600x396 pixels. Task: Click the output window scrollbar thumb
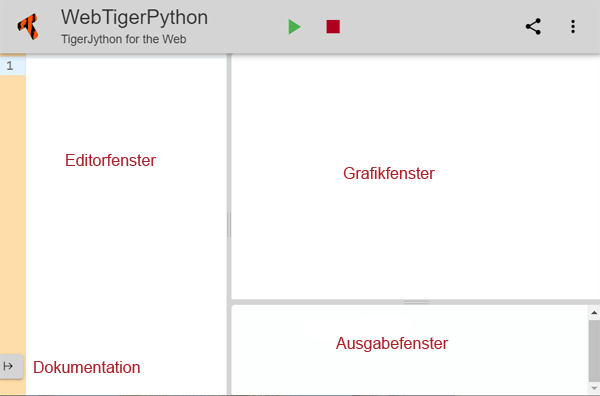[594, 351]
